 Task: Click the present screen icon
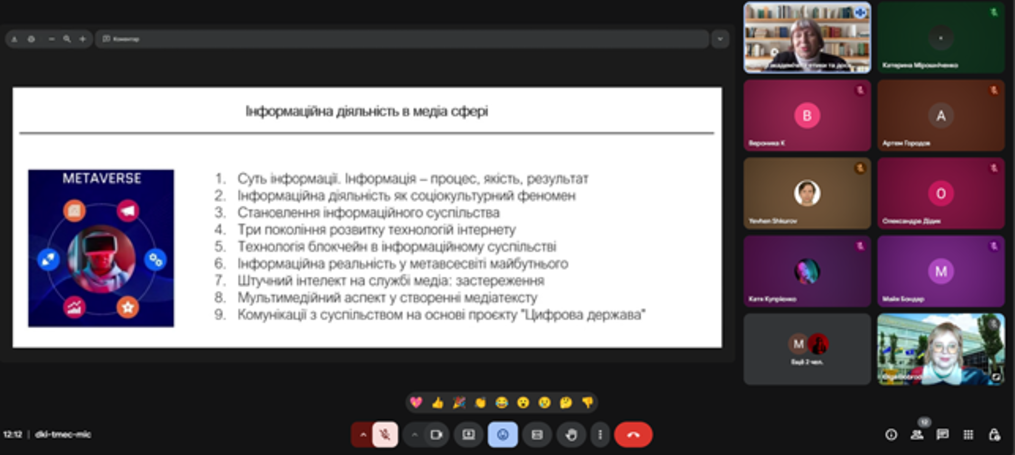(469, 435)
